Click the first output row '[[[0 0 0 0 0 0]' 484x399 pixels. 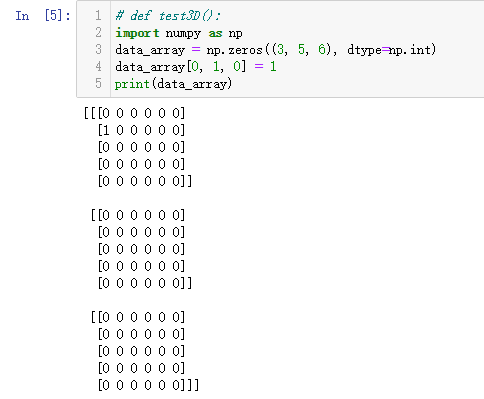[134, 113]
